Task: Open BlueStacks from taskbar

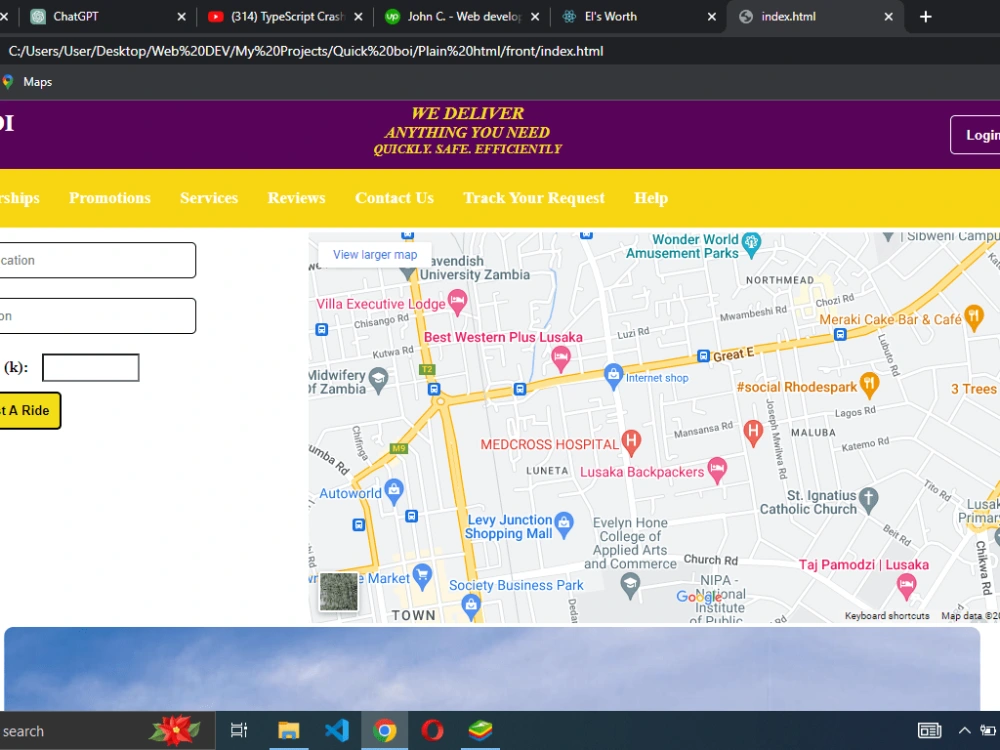Action: 480,731
